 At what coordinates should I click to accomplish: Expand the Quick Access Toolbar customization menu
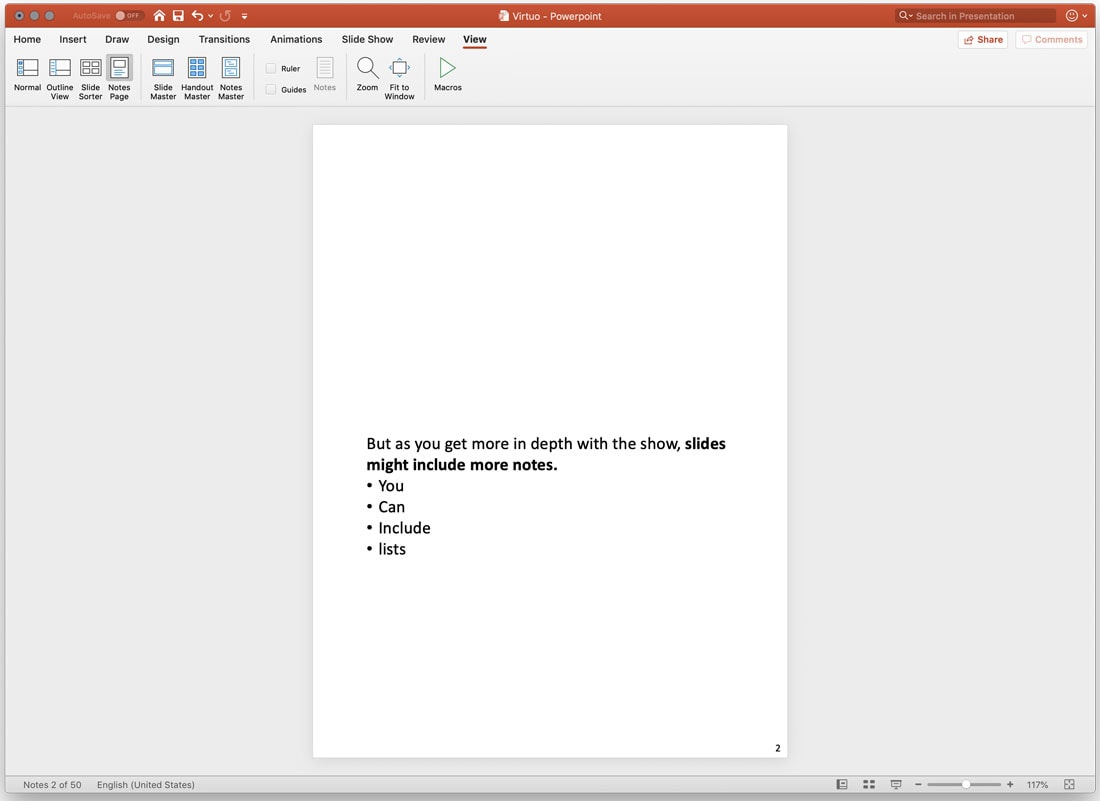244,15
